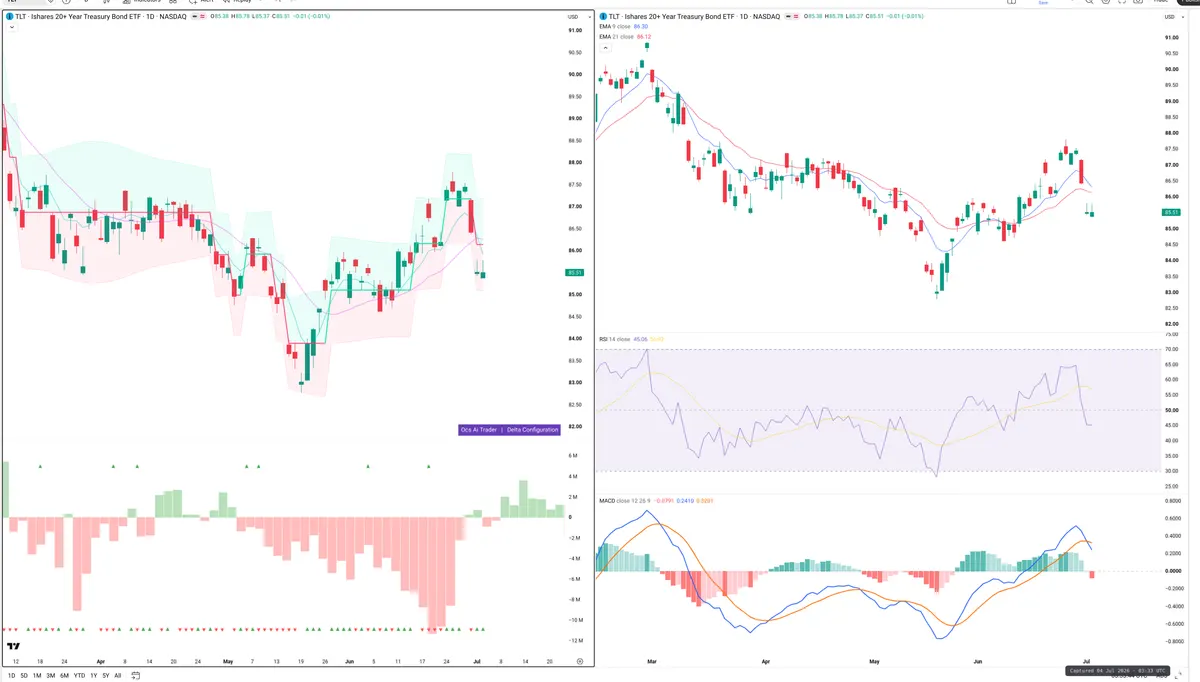Select the All time range
This screenshot has height=682, width=1200.
click(117, 676)
